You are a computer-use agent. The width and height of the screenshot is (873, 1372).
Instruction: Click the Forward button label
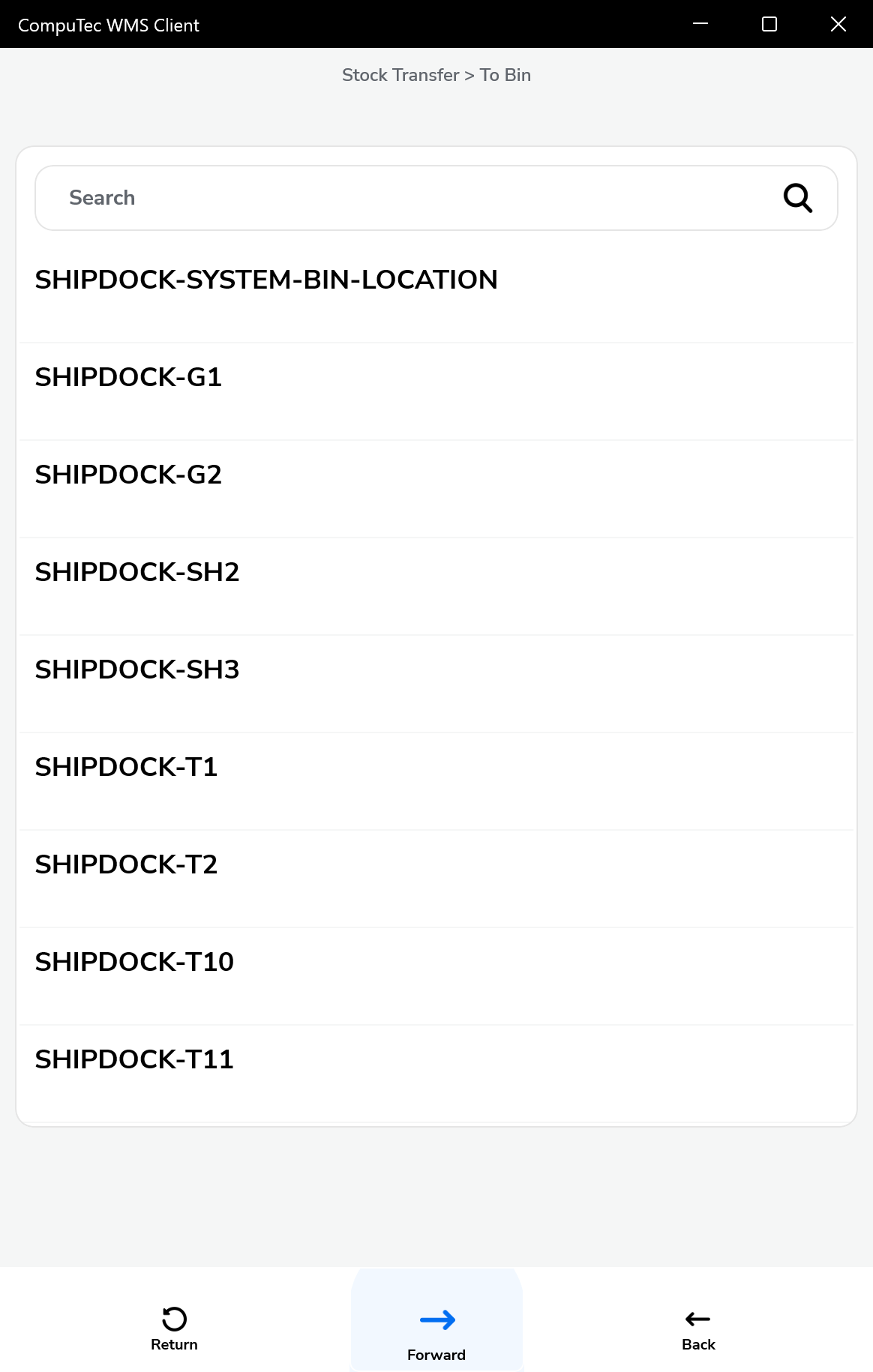(436, 1355)
